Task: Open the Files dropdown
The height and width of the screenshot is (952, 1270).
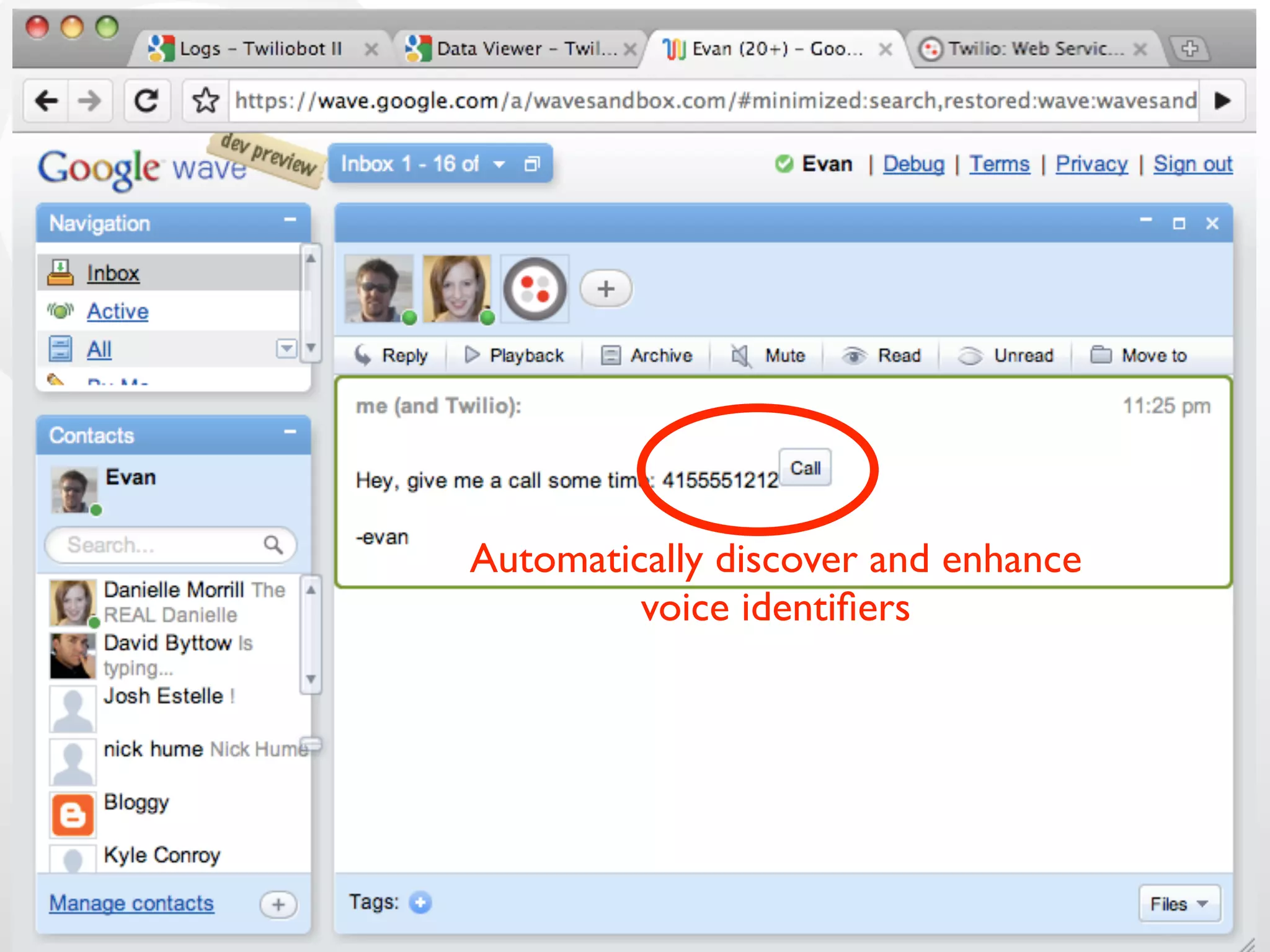Action: tap(1179, 904)
